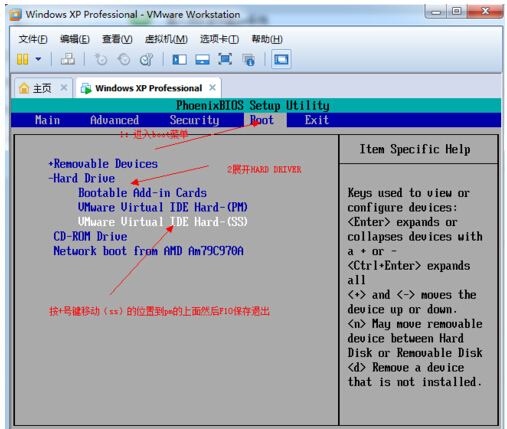Screen dimensions: 507x429
Task: Open the snapshot manager wrench icon
Action: click(146, 60)
